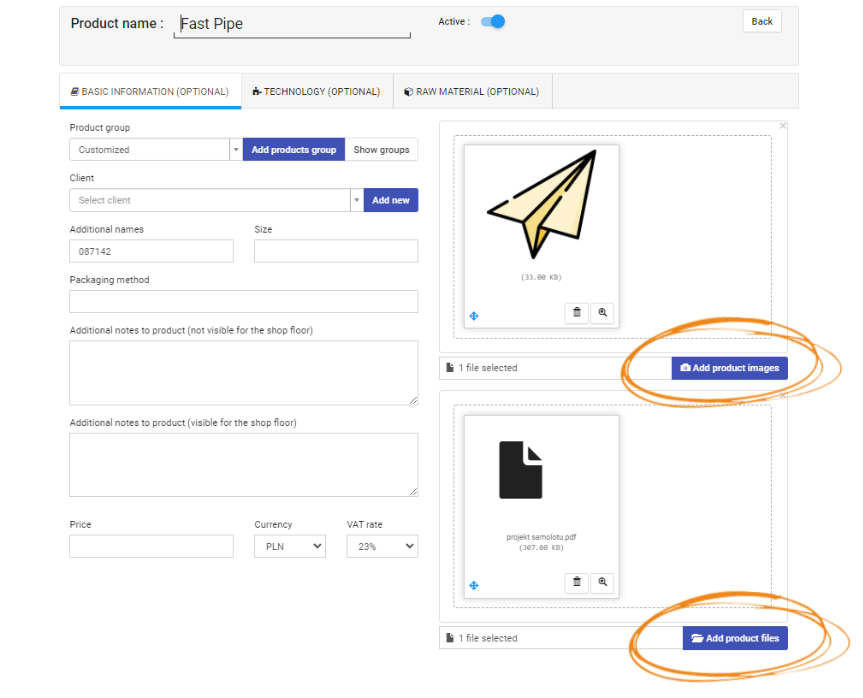This screenshot has width=863, height=698.
Task: Click the Price input field
Action: 151,546
